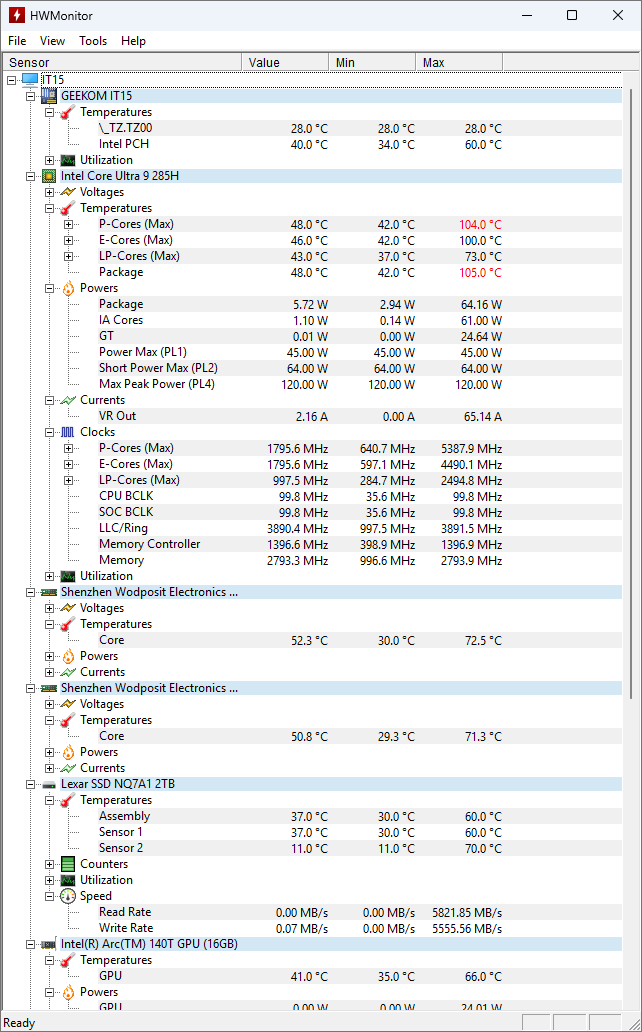Viewport: 642px width, 1032px height.
Task: Click the Counters icon under Lexar SSD
Action: pyautogui.click(x=67, y=864)
